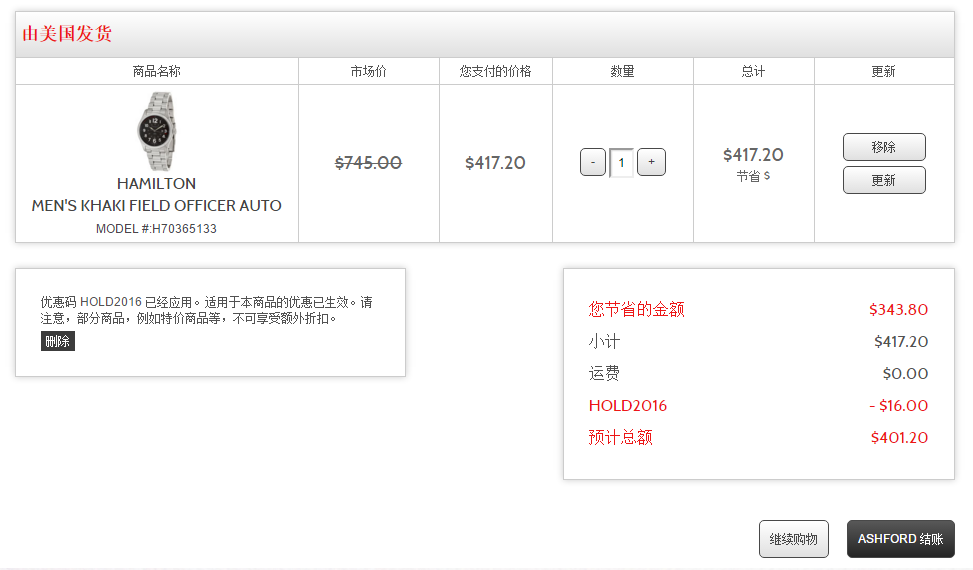
Task: Select the 更新 column header
Action: coord(884,71)
